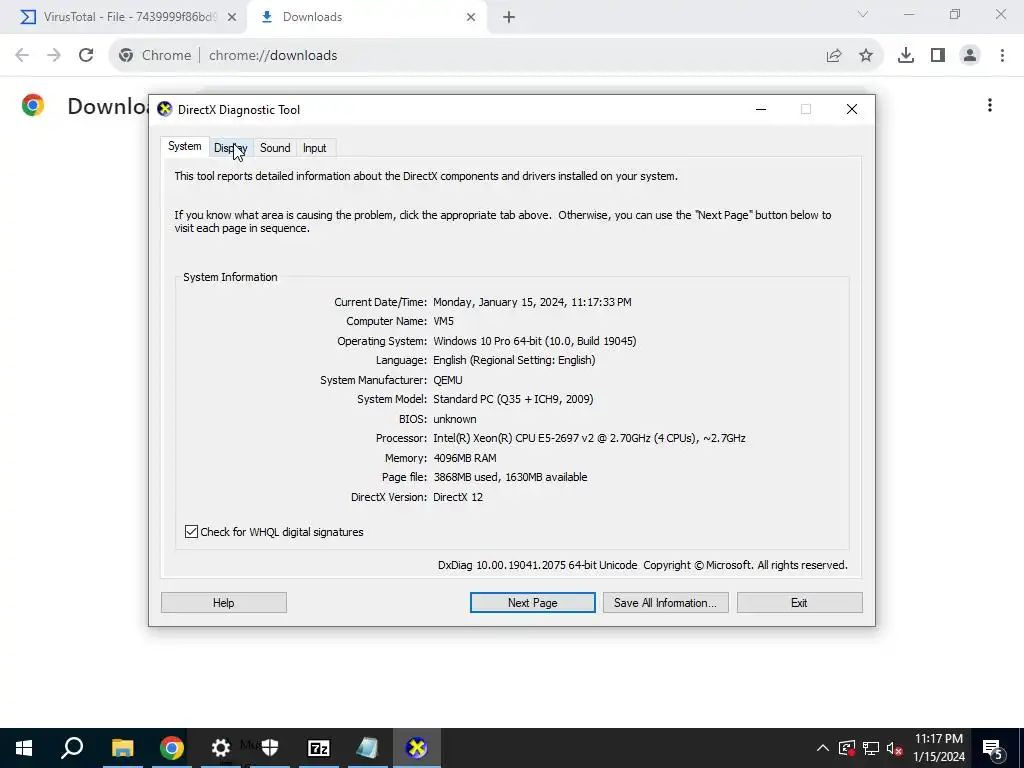Open Chrome profile avatar menu

970,56
